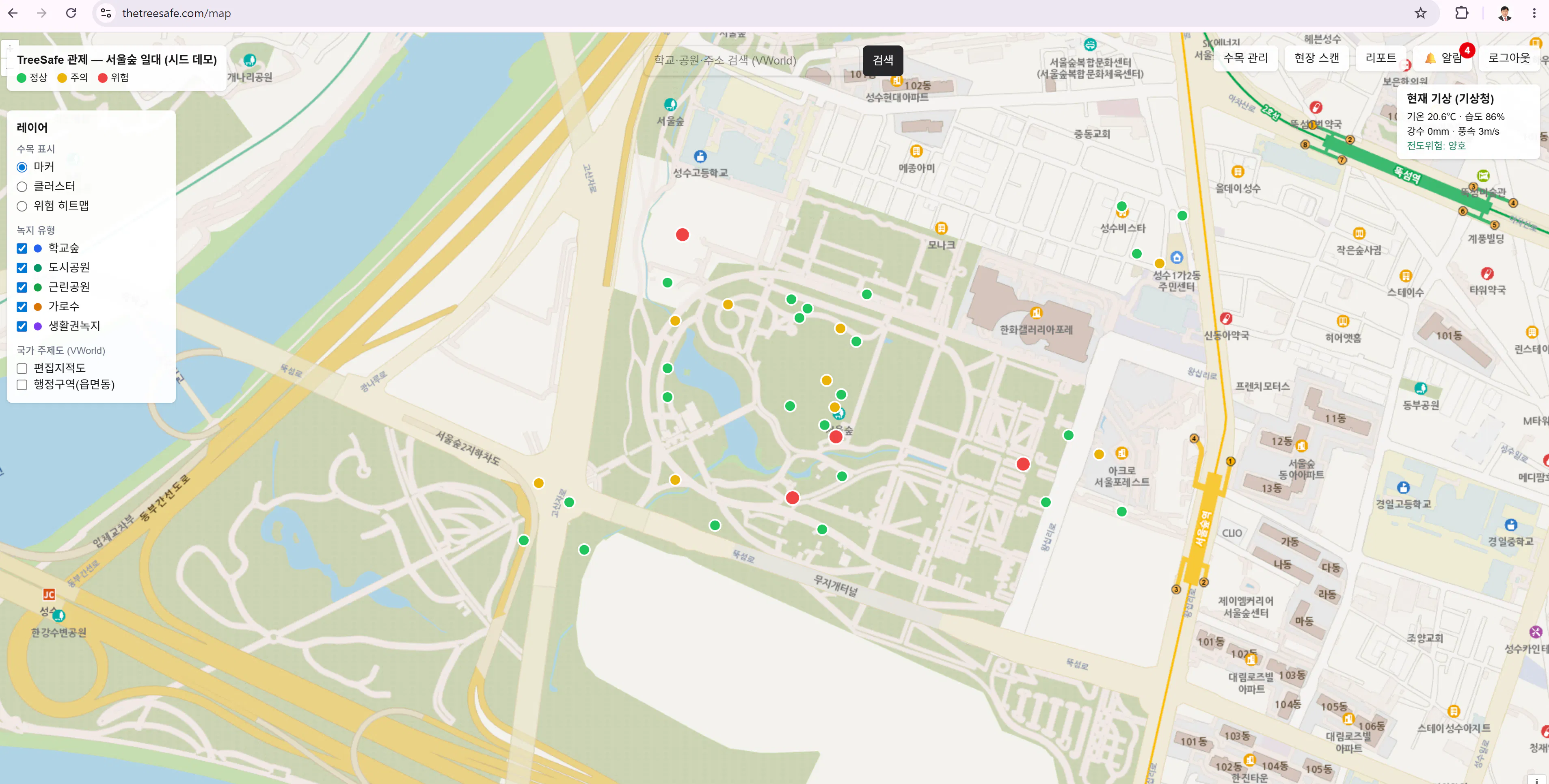Click the 한화갤러리아포레 building icon
Viewport: 1549px width, 784px height.
click(1035, 313)
